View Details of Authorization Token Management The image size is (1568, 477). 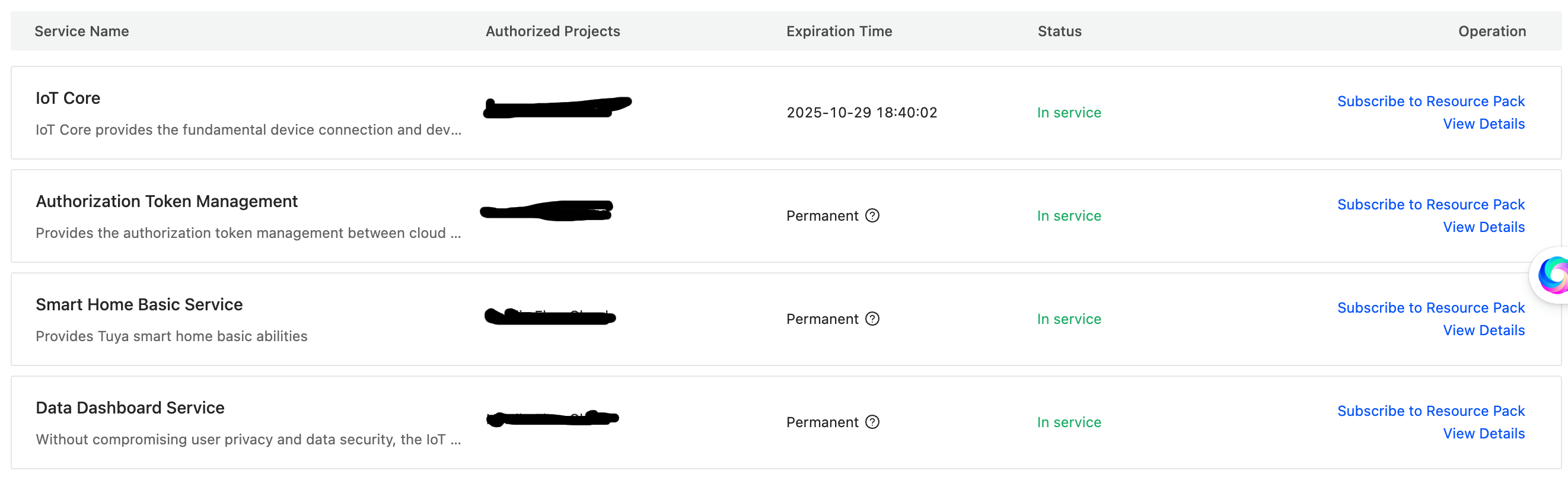pyautogui.click(x=1483, y=227)
